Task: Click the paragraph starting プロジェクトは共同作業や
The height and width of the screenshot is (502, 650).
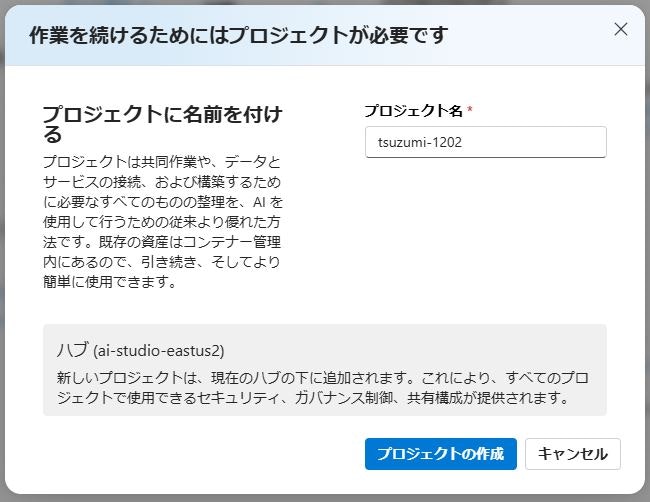Action: [x=162, y=222]
